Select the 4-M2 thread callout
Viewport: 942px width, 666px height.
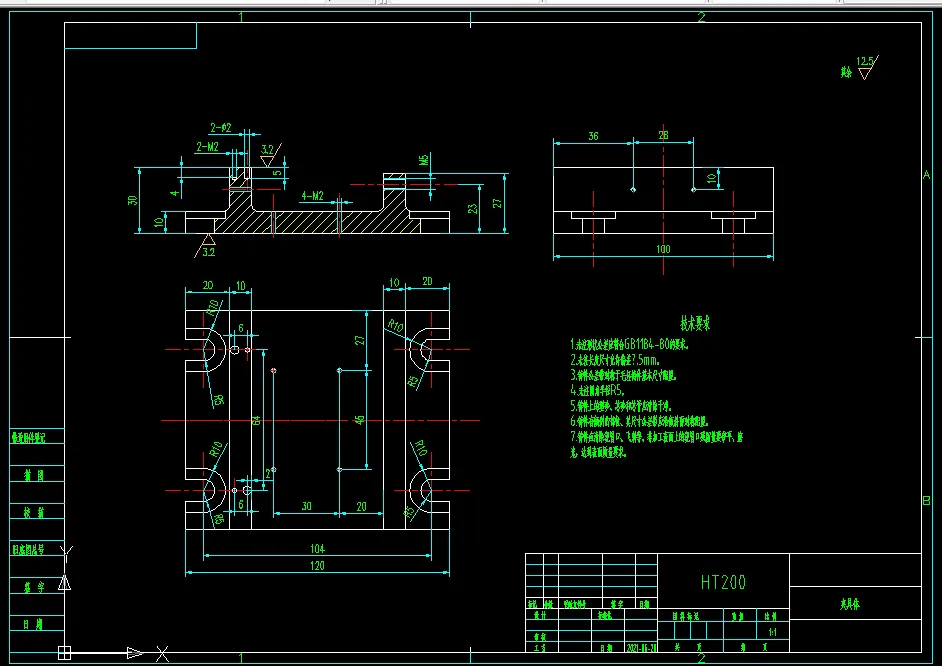[x=312, y=196]
